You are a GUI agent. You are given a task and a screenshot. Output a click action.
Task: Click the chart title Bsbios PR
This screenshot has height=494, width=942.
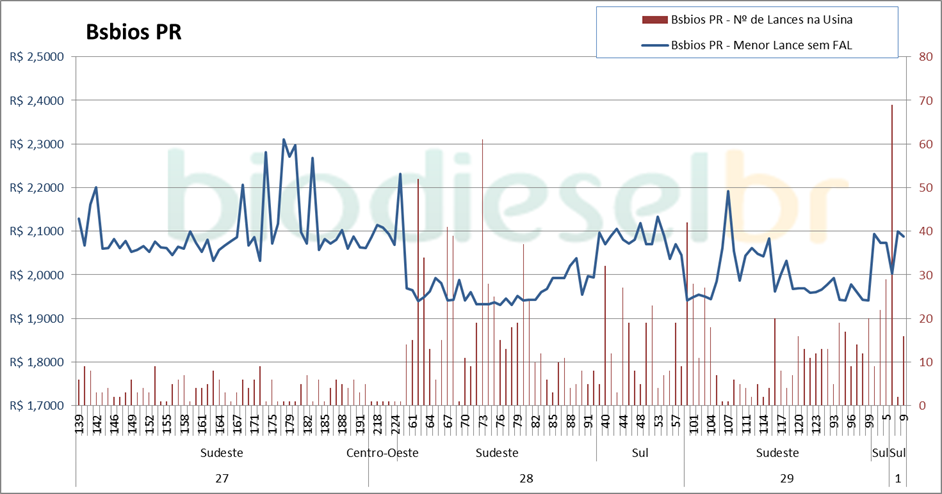click(x=132, y=32)
